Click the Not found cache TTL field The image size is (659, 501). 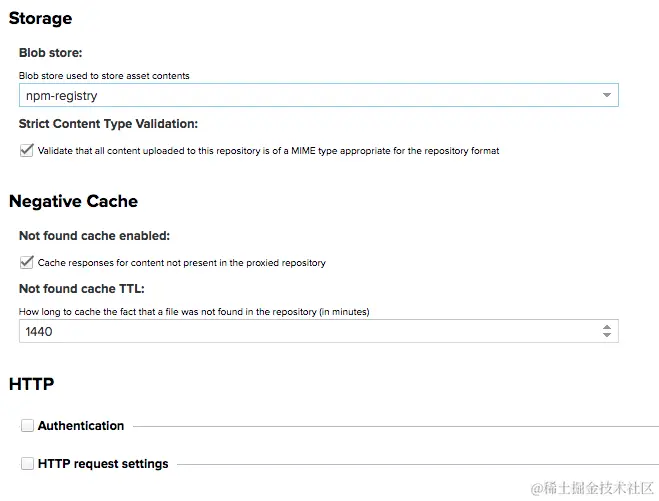319,331
